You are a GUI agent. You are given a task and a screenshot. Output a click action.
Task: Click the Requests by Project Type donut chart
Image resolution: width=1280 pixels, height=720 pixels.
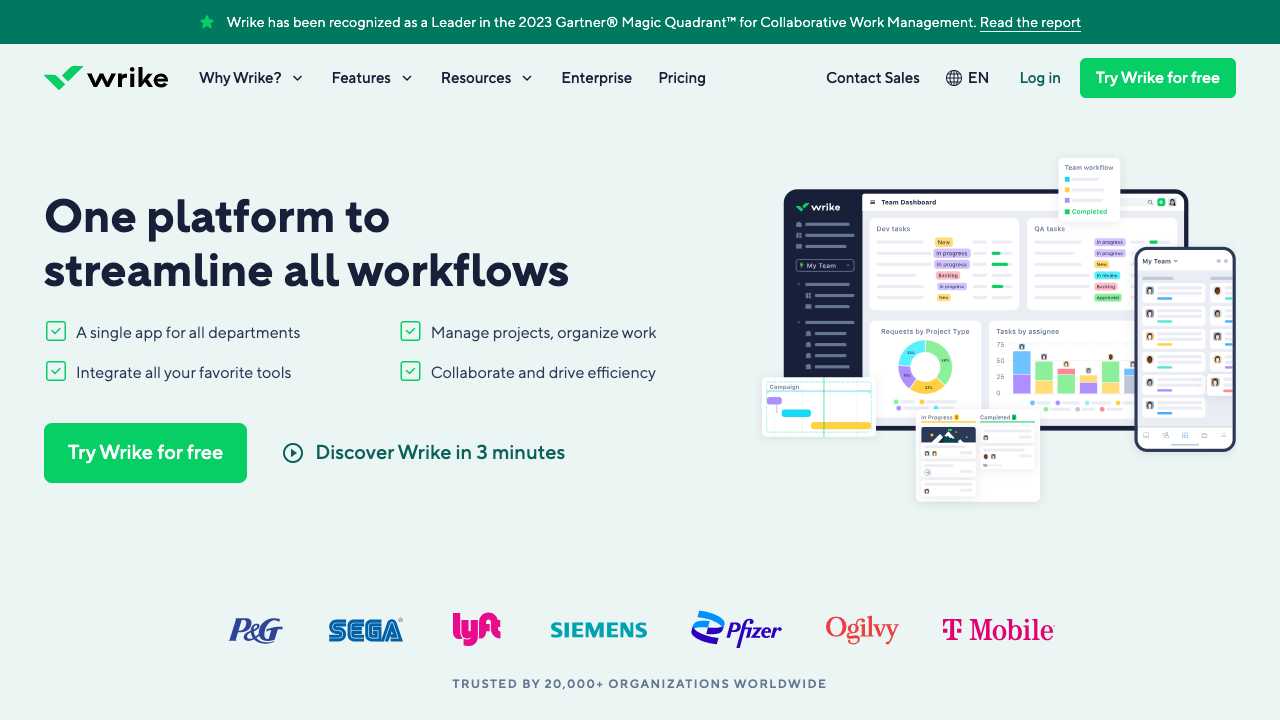point(925,366)
